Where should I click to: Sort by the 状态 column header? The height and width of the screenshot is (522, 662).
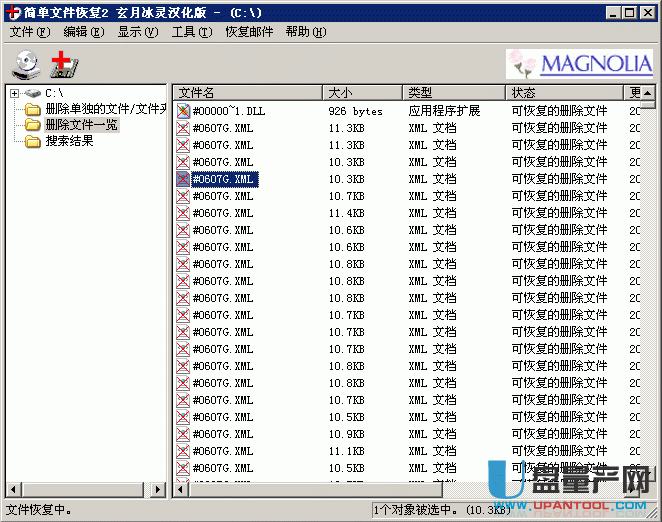click(x=565, y=92)
